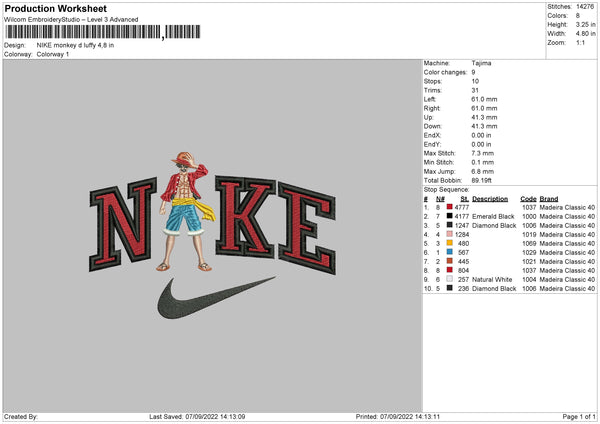Click the Colors value 8
The height and width of the screenshot is (424, 600).
tap(578, 16)
